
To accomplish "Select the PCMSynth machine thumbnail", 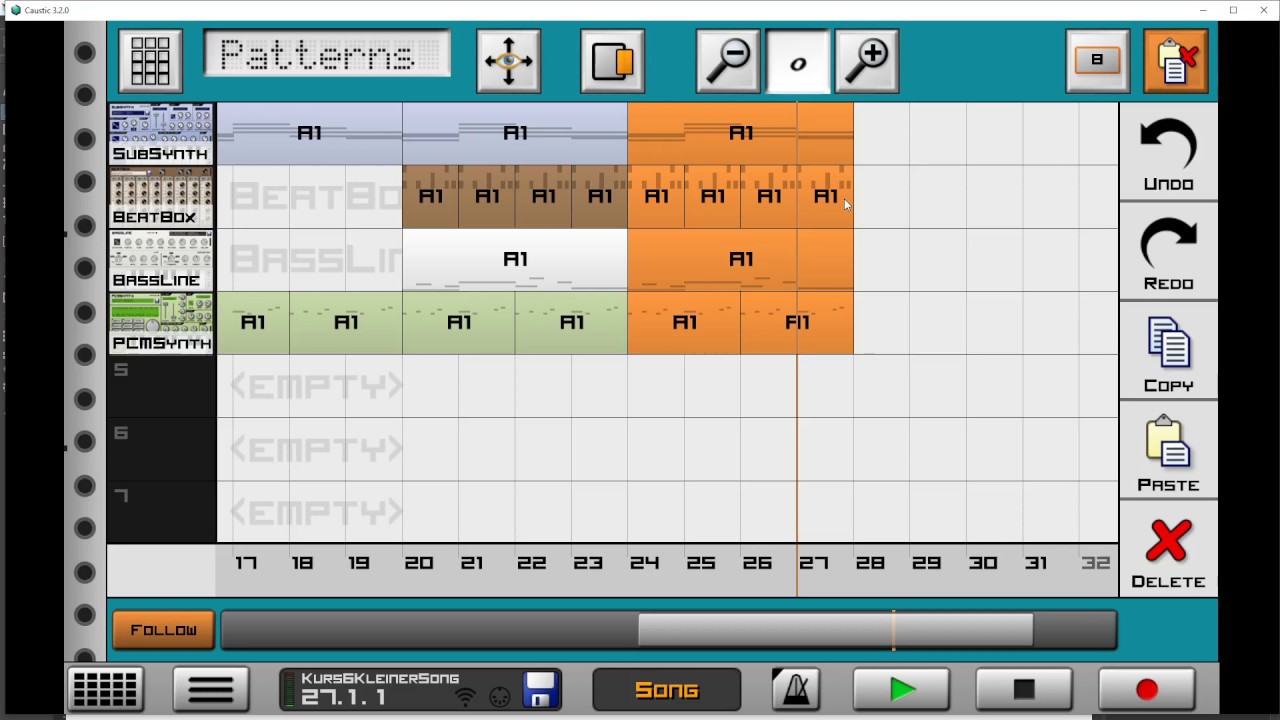I will (161, 322).
